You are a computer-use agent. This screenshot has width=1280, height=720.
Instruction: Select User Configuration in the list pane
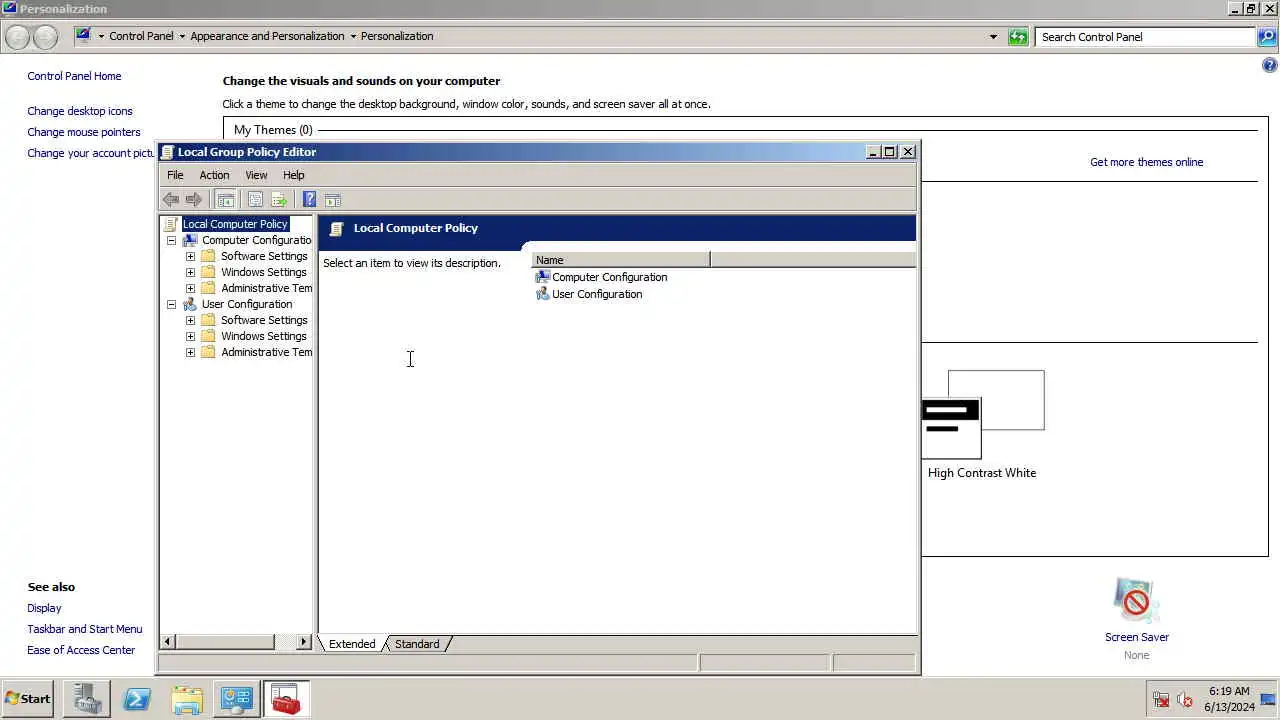(597, 294)
